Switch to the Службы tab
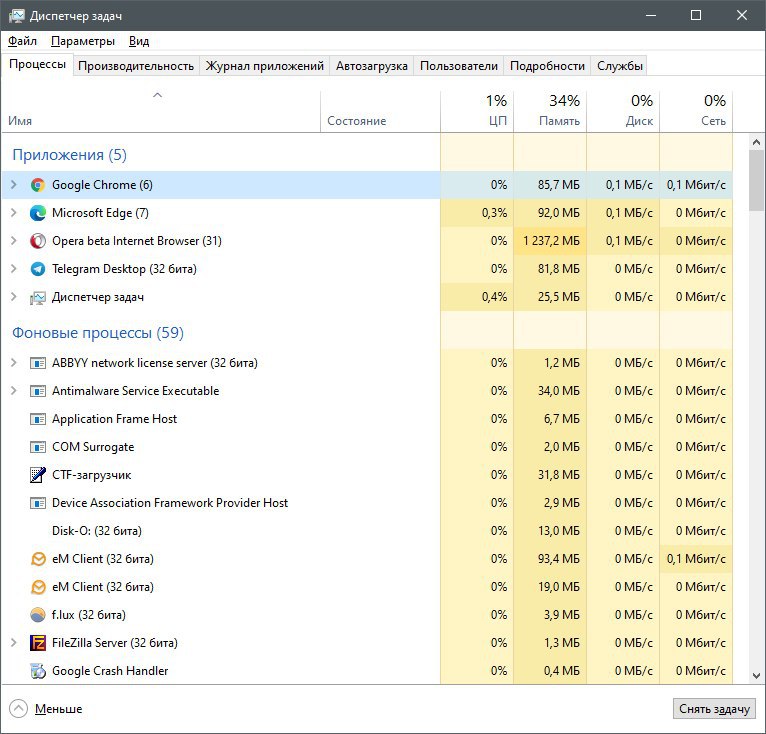Viewport: 766px width, 734px height. coord(619,66)
